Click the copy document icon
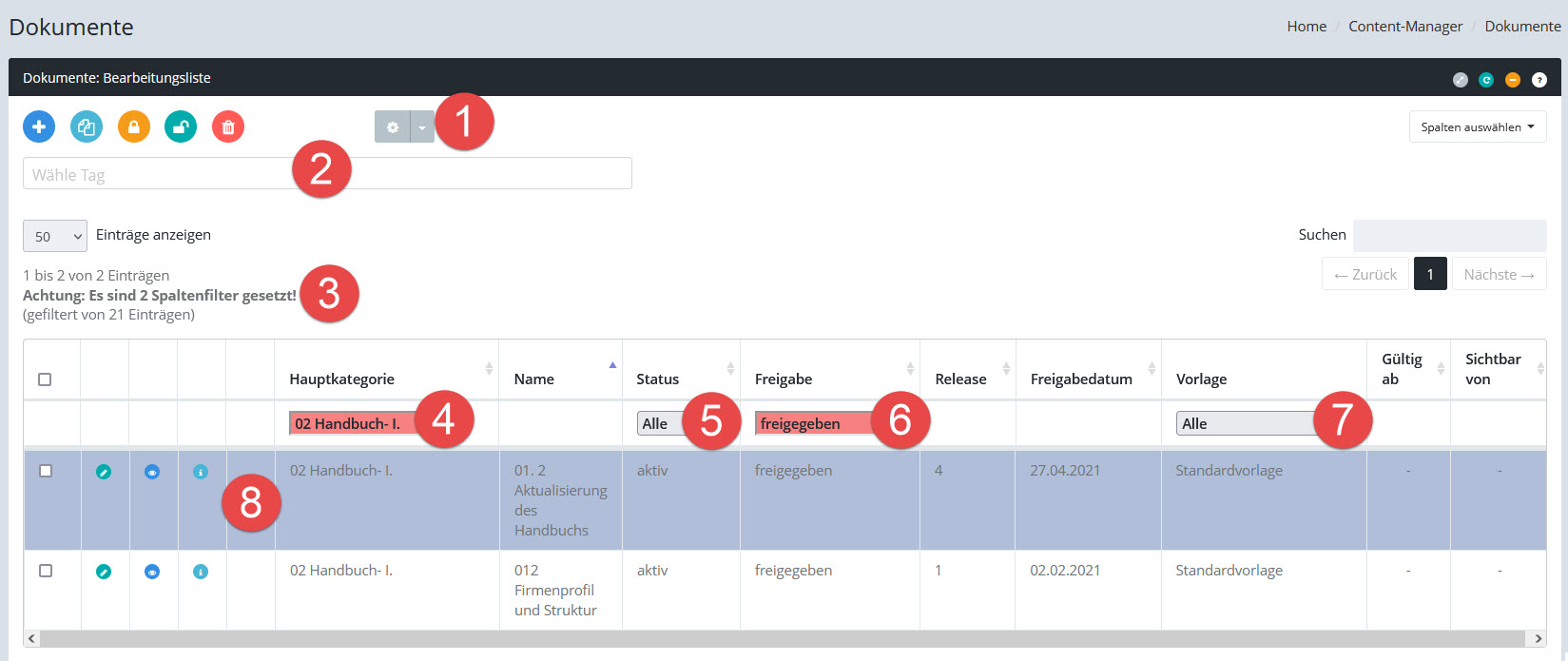Image resolution: width=1568 pixels, height=661 pixels. pos(87,126)
